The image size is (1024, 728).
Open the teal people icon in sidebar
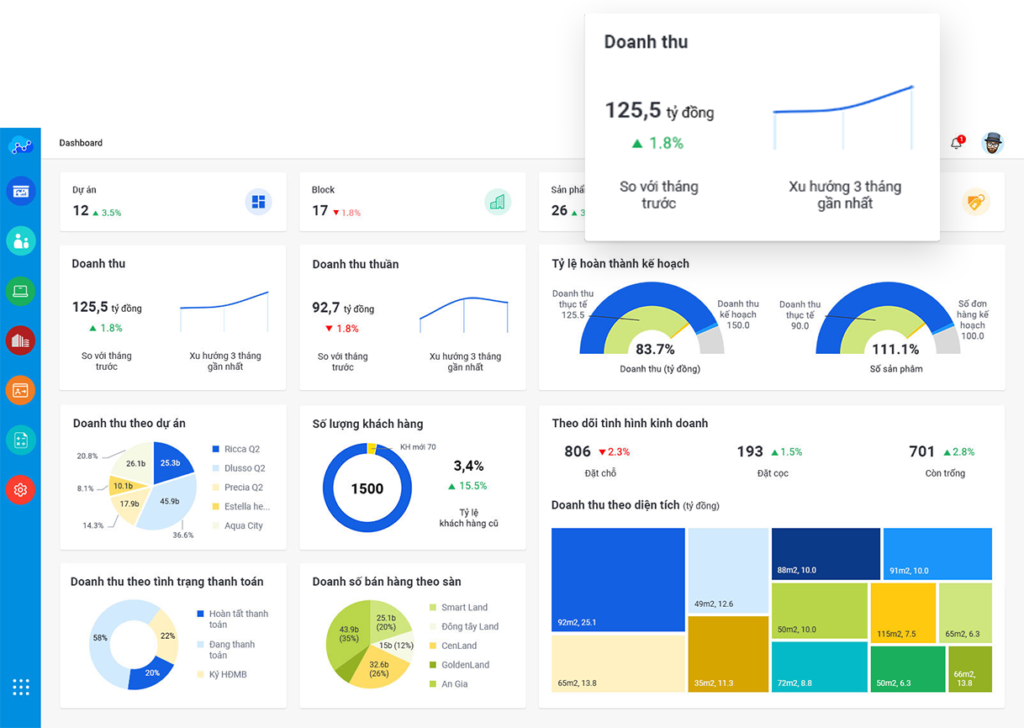(20, 240)
